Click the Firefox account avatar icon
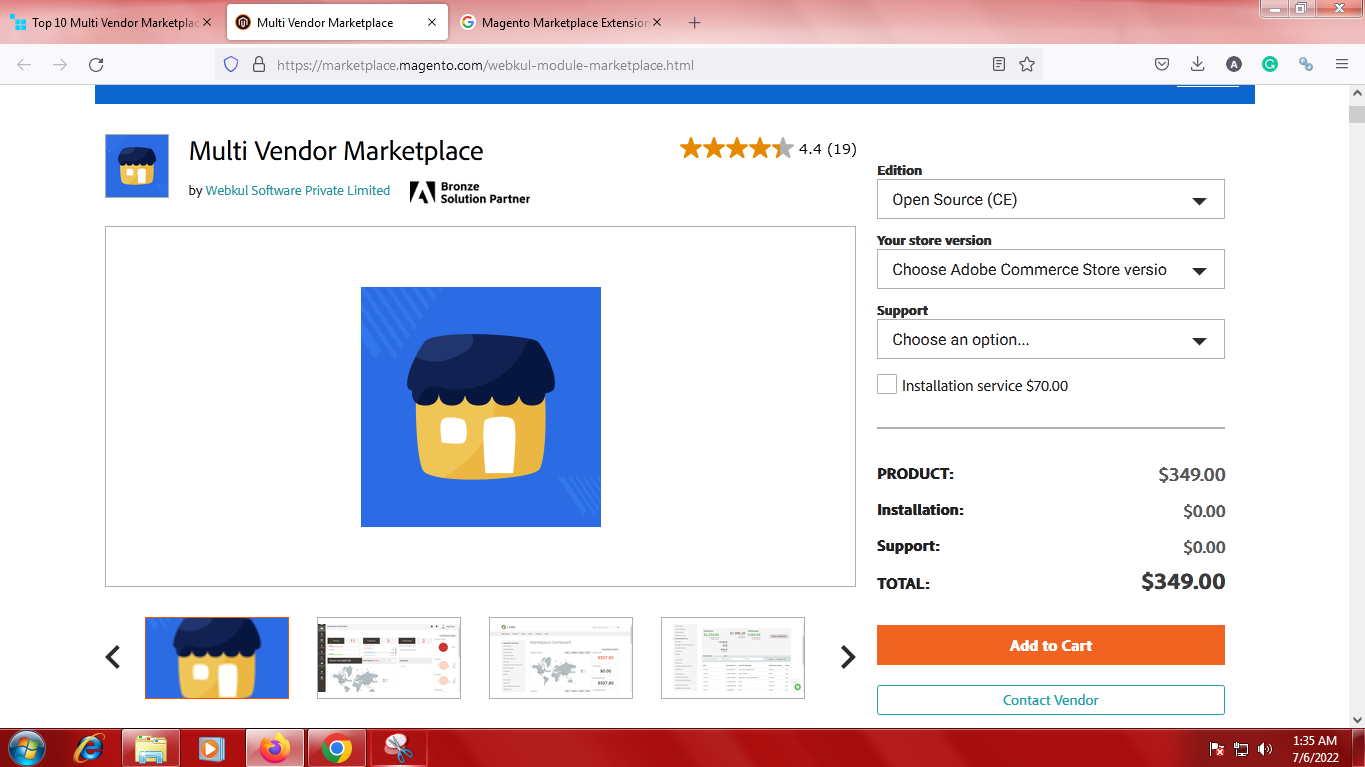The height and width of the screenshot is (767, 1365). (1234, 64)
